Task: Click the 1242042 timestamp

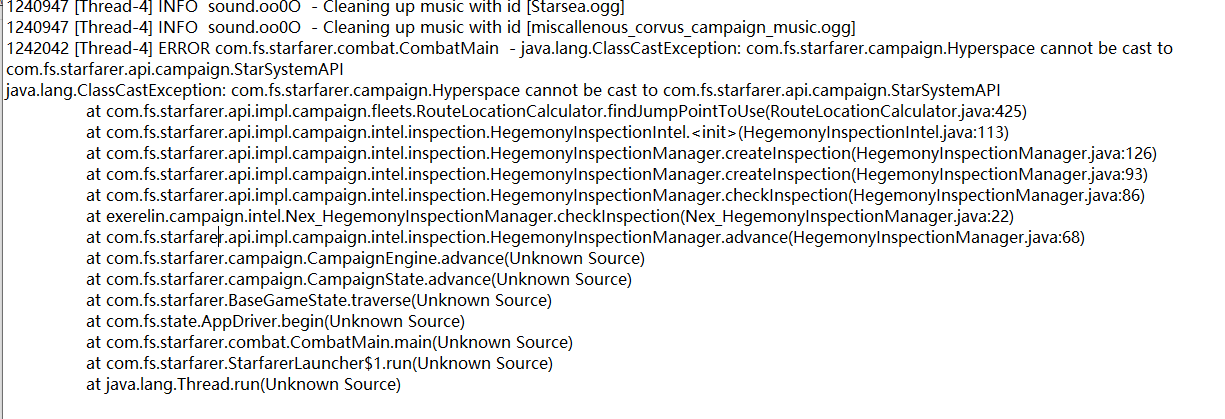Action: coord(35,49)
